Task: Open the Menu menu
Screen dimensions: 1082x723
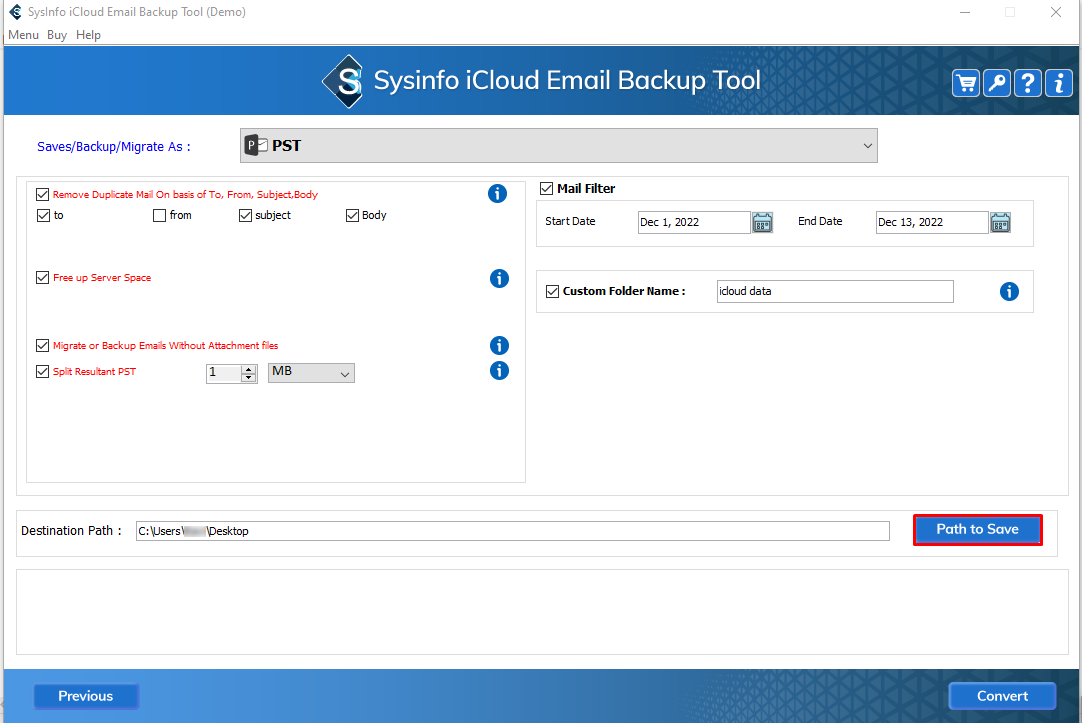Action: (23, 35)
